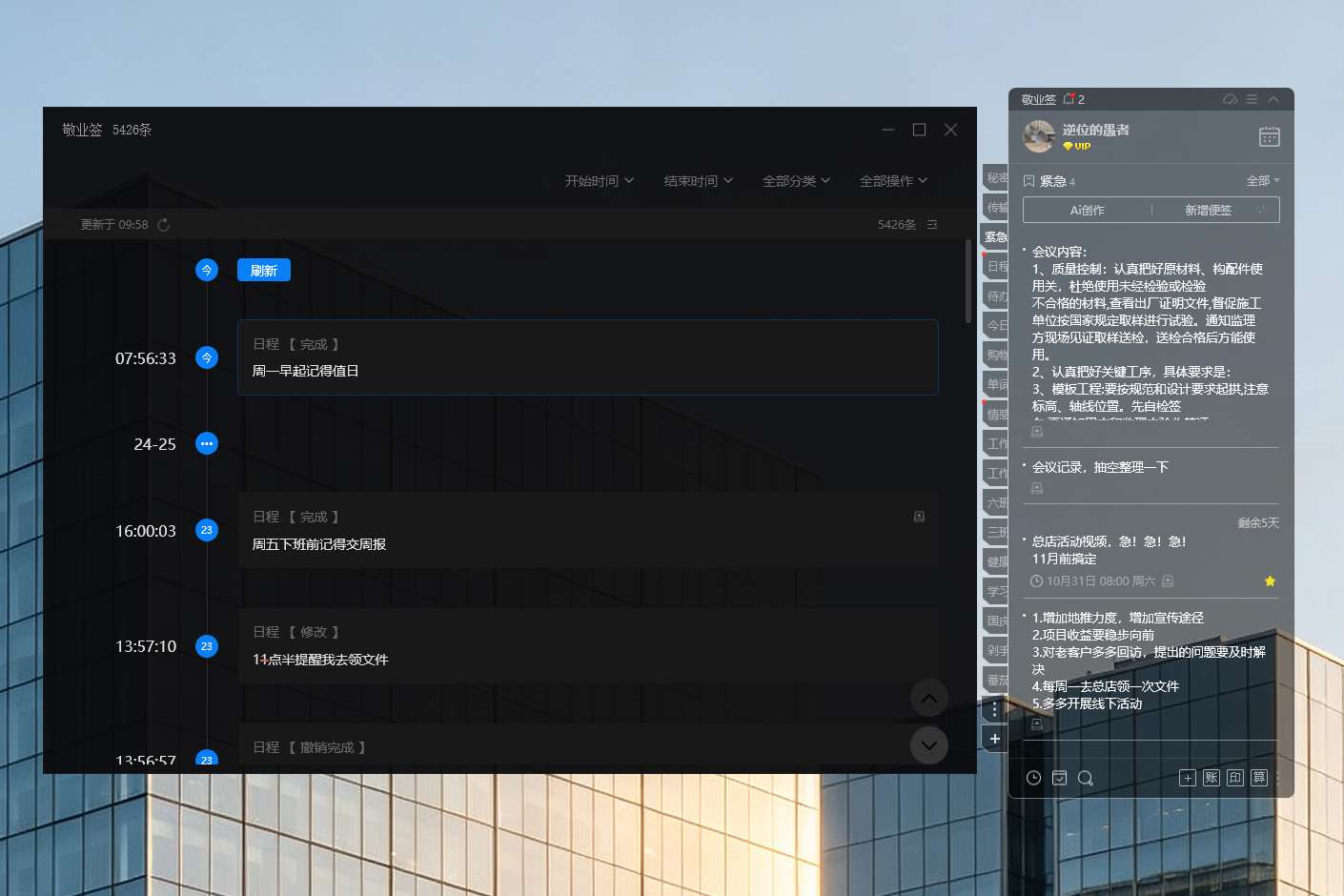
Task: Expand the 24-25 ellipsis timeline marker
Action: [x=207, y=443]
